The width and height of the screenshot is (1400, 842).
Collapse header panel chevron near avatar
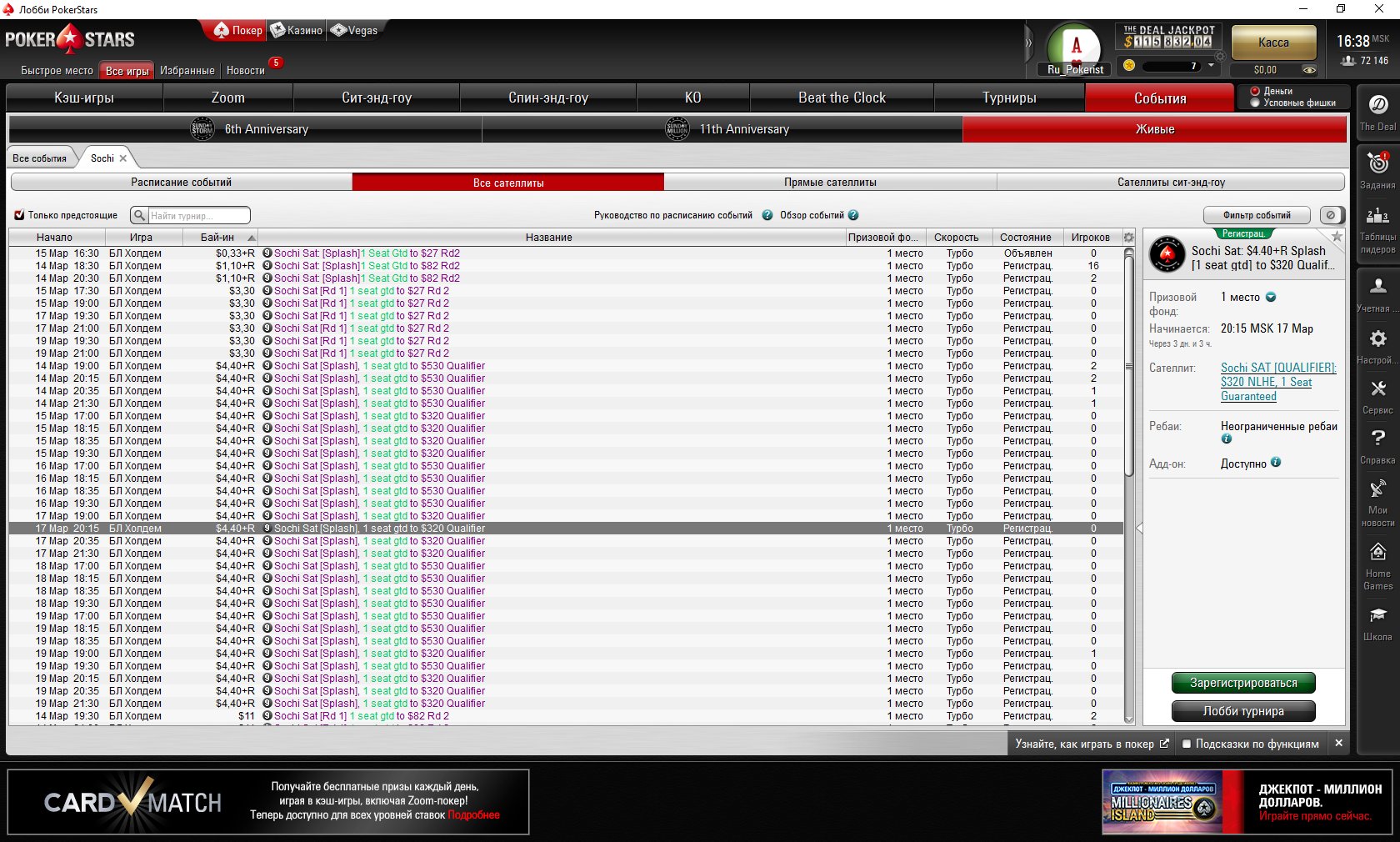[x=1028, y=43]
